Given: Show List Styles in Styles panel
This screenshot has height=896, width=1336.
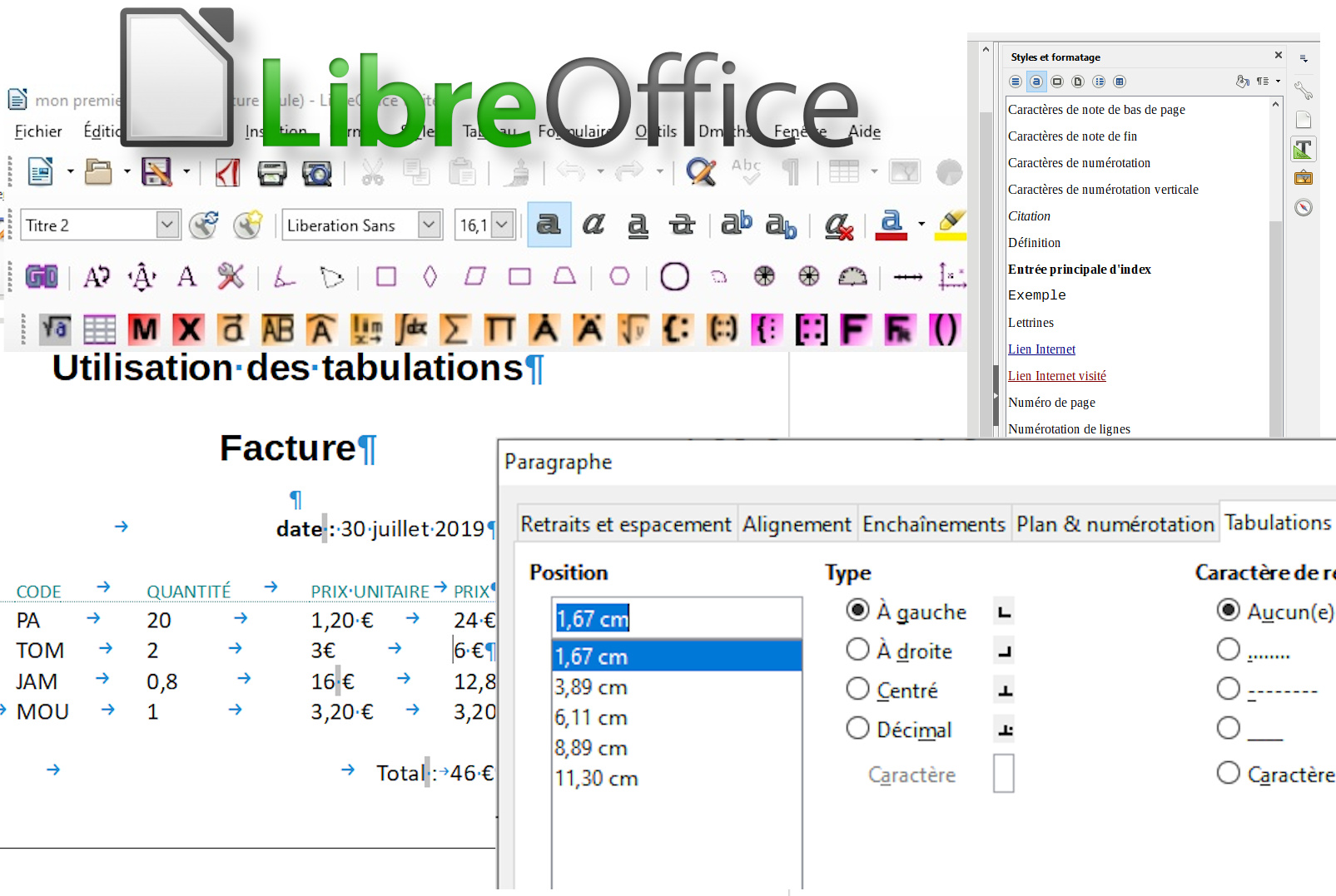Looking at the screenshot, I should (x=1099, y=82).
